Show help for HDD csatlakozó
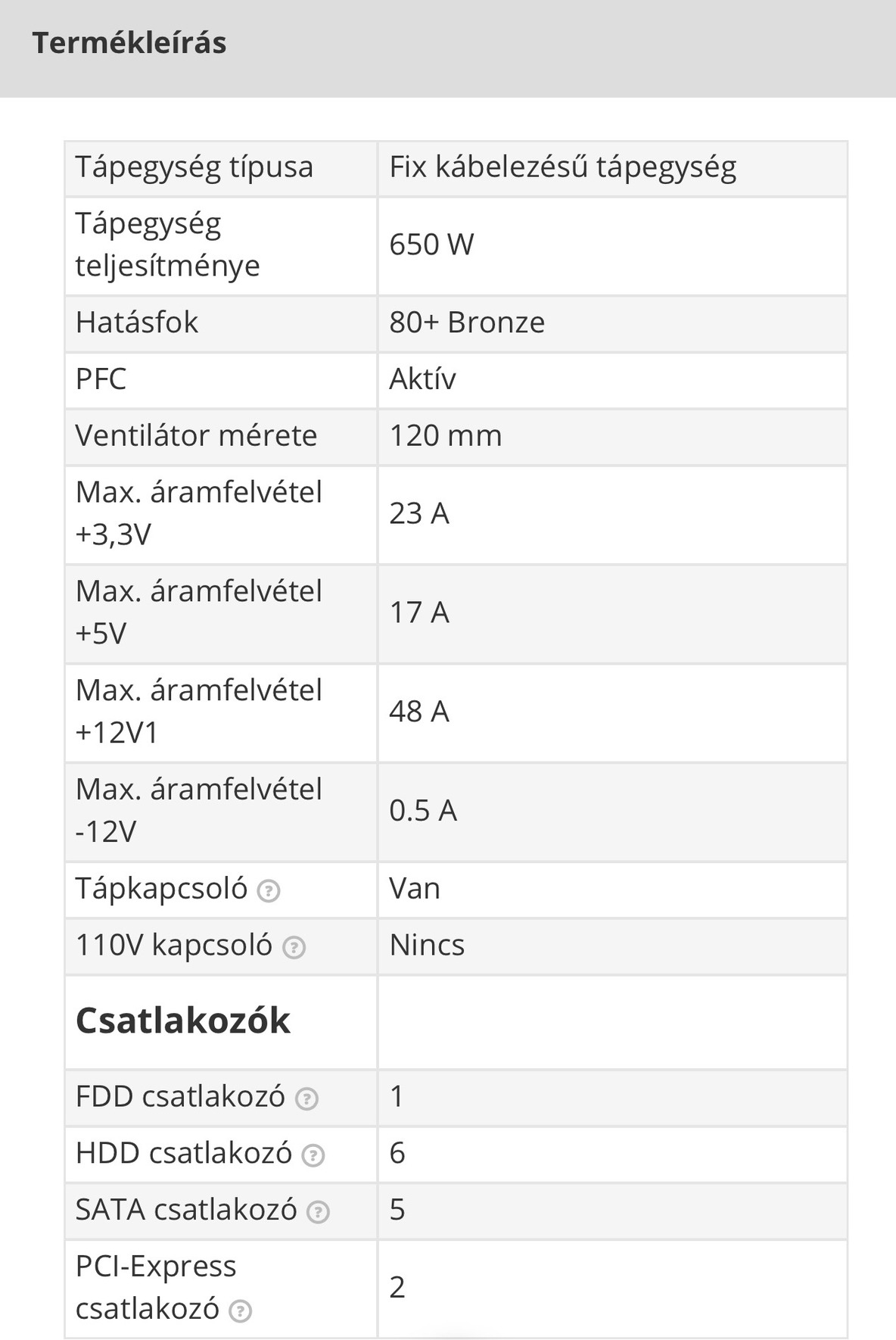The height and width of the screenshot is (1340, 896). coord(313,1156)
